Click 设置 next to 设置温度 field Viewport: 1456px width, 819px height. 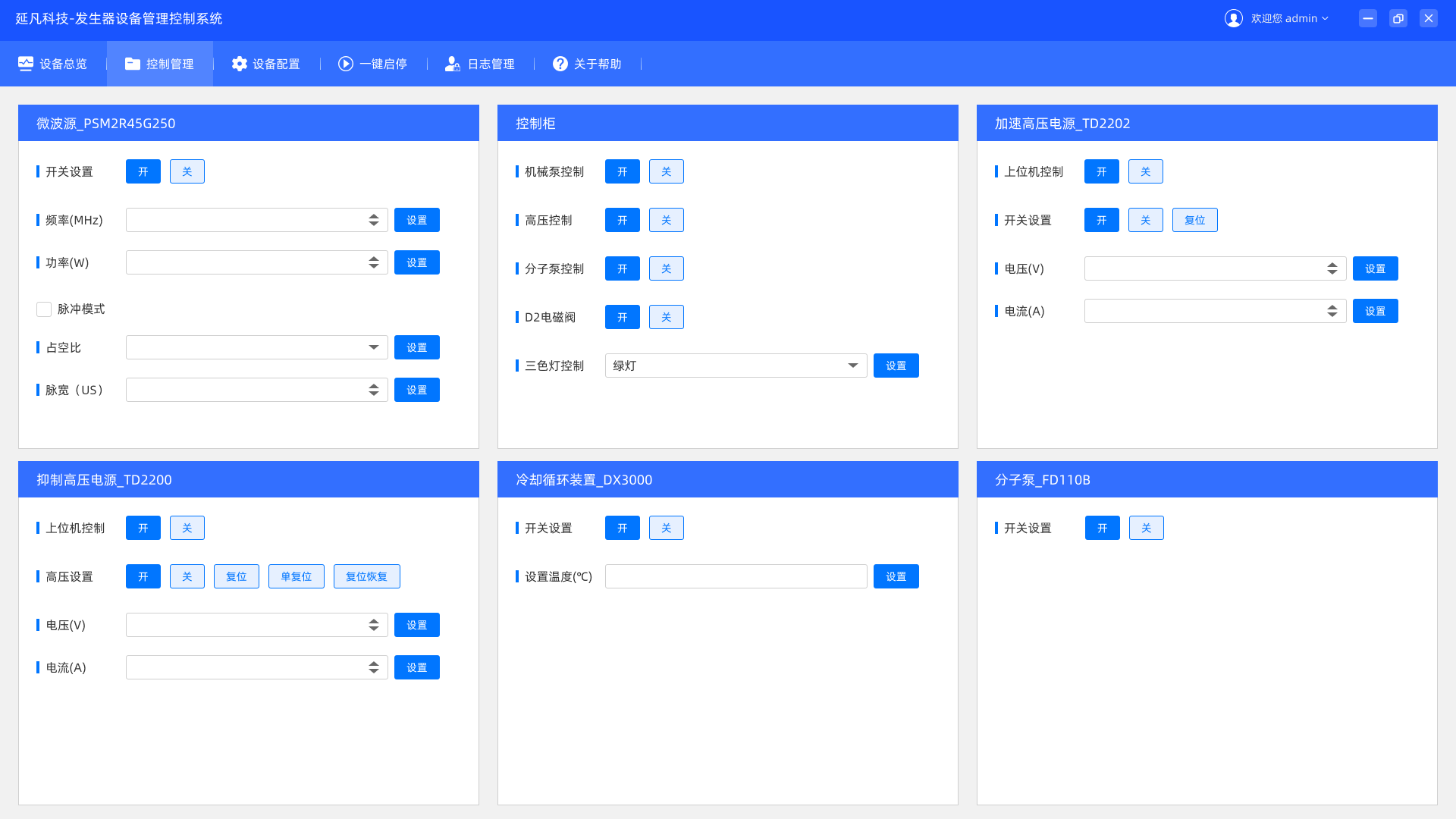[x=896, y=576]
